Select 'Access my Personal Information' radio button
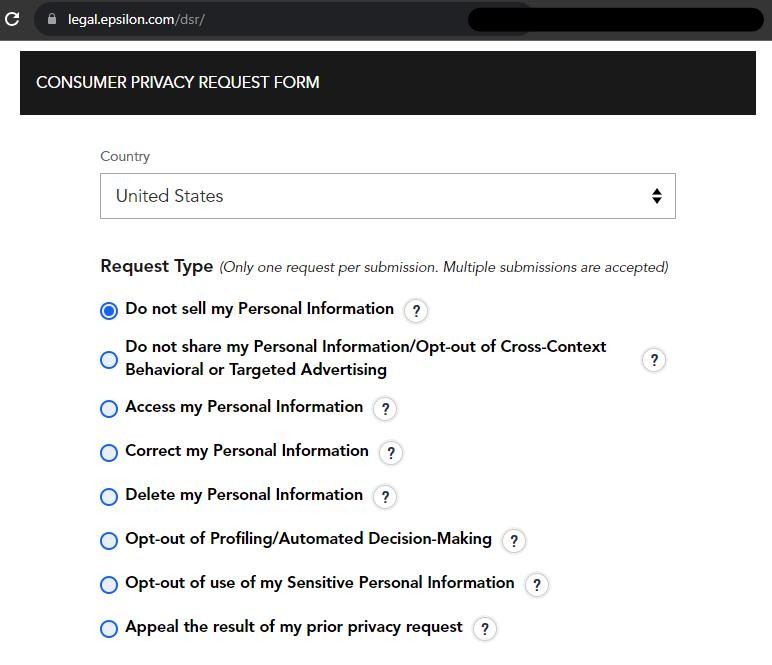Image resolution: width=772 pixels, height=665 pixels. [x=109, y=409]
